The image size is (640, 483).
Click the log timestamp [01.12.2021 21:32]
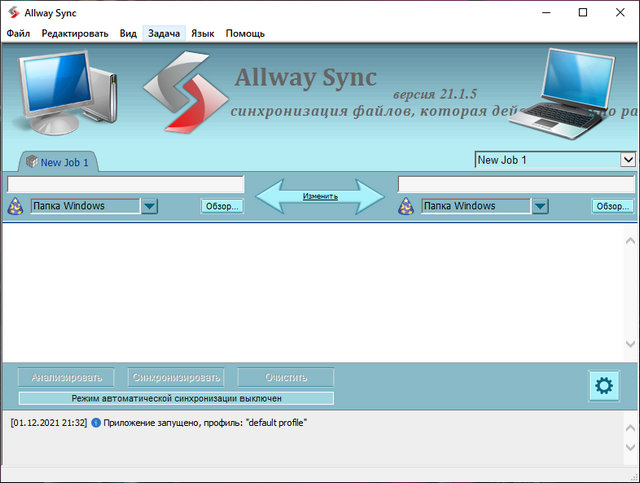click(49, 423)
